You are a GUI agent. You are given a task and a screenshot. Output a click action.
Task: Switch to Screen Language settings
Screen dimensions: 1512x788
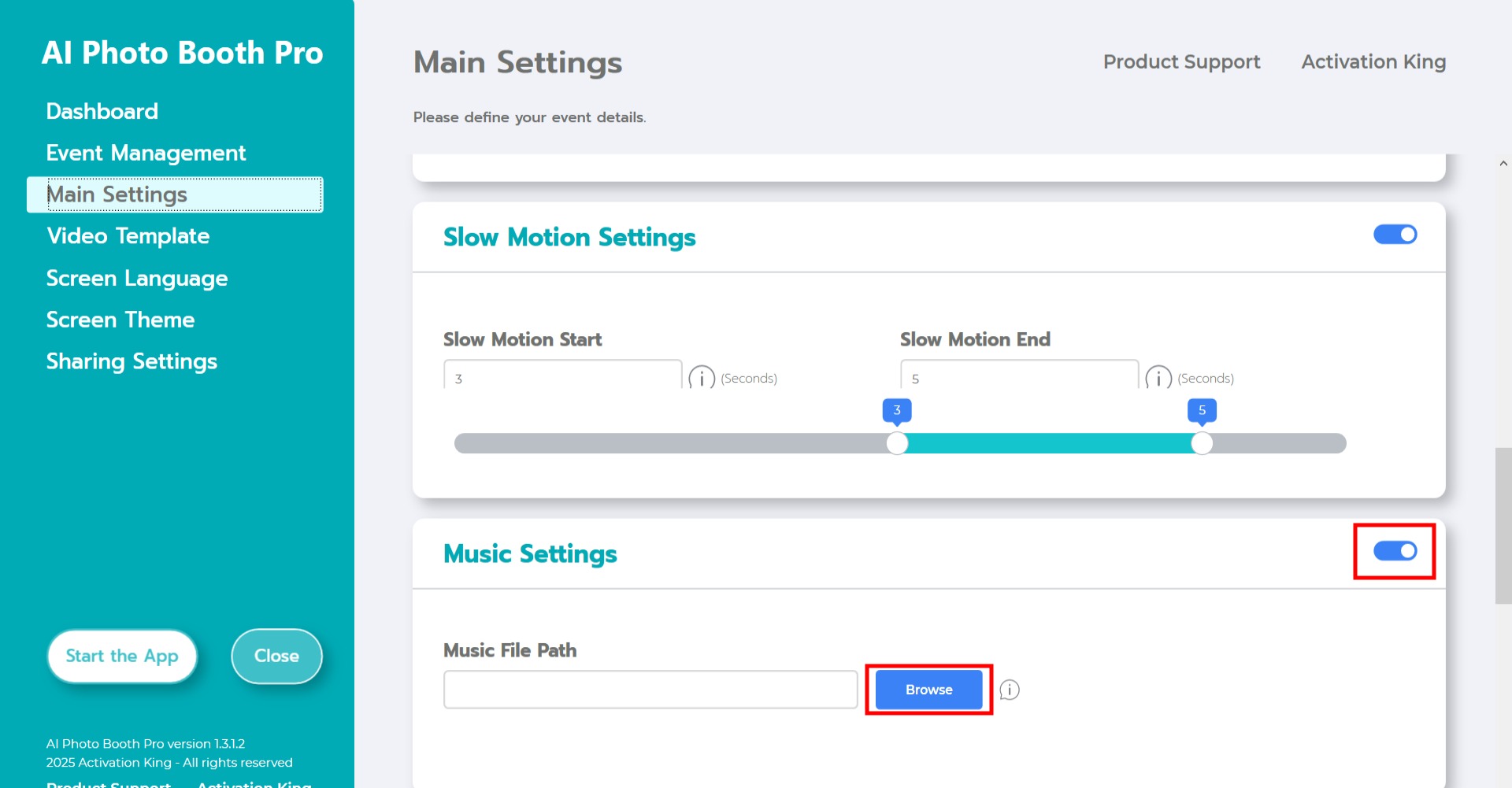(137, 278)
